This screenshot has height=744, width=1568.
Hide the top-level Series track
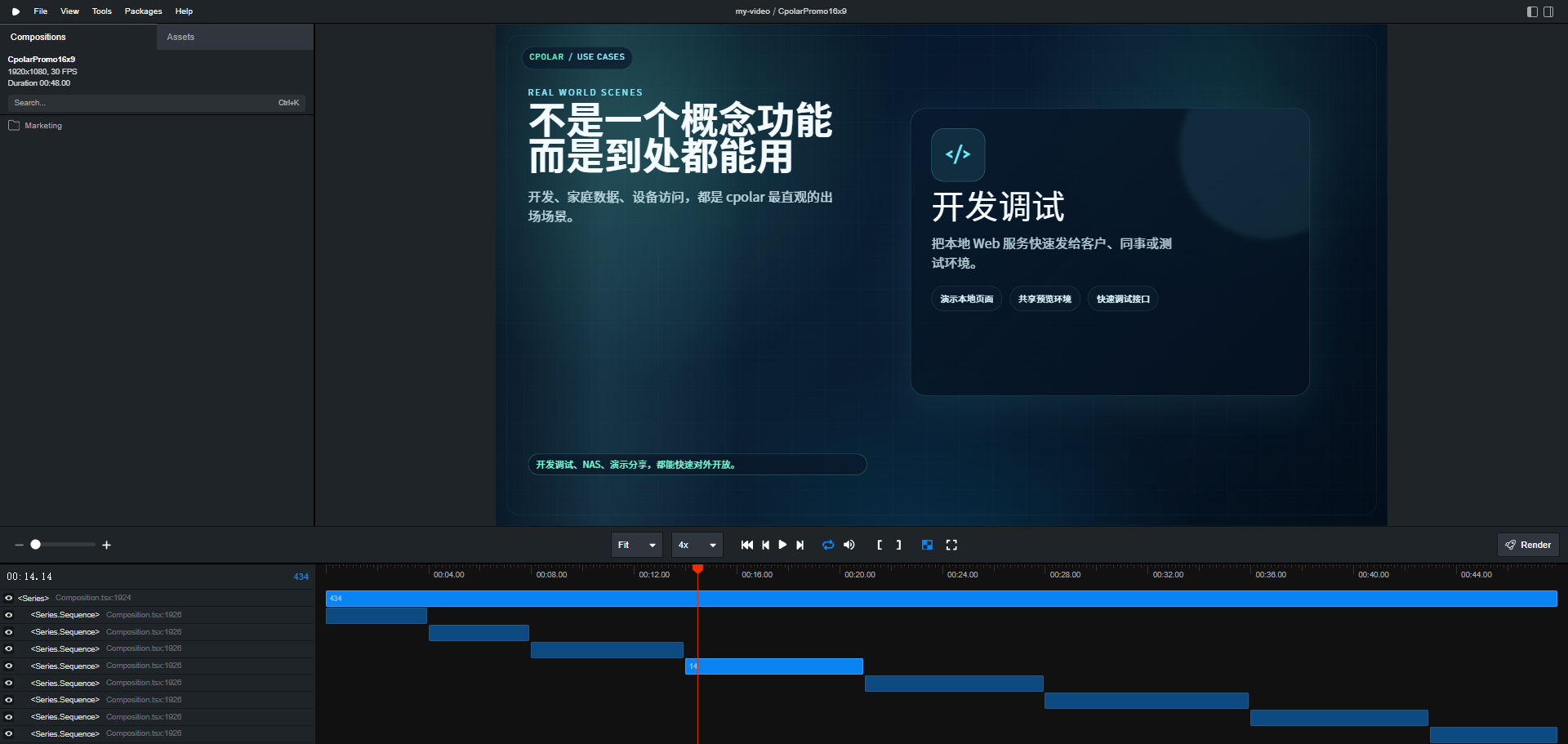pyautogui.click(x=9, y=598)
